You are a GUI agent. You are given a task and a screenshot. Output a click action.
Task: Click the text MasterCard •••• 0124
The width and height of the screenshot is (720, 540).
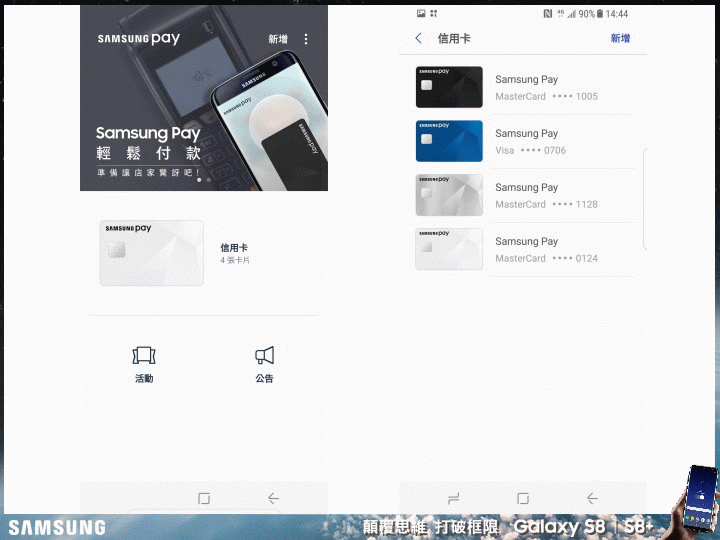pyautogui.click(x=546, y=259)
